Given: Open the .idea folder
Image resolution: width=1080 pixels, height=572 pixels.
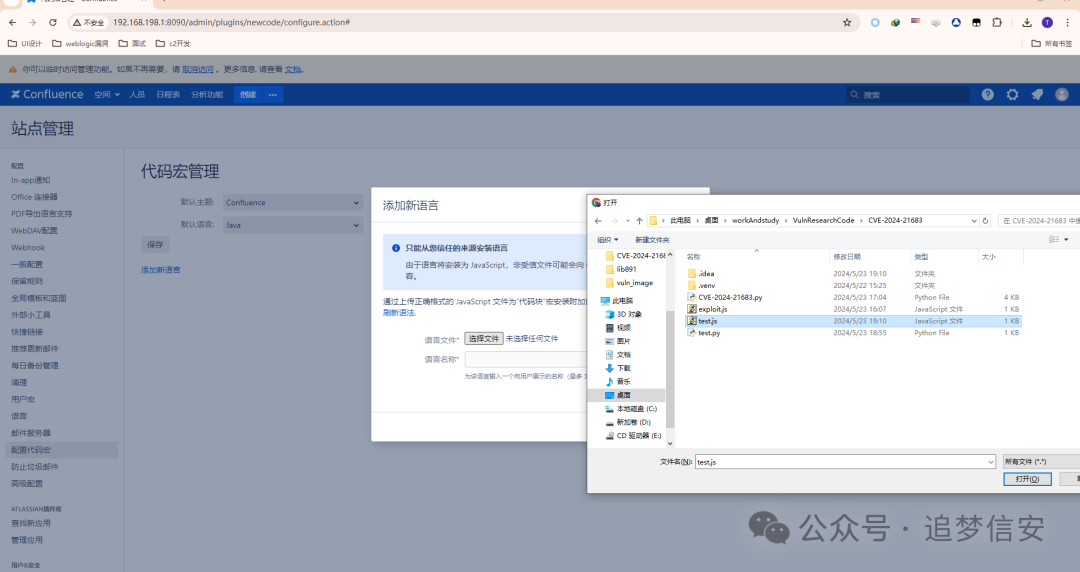Looking at the screenshot, I should [706, 274].
